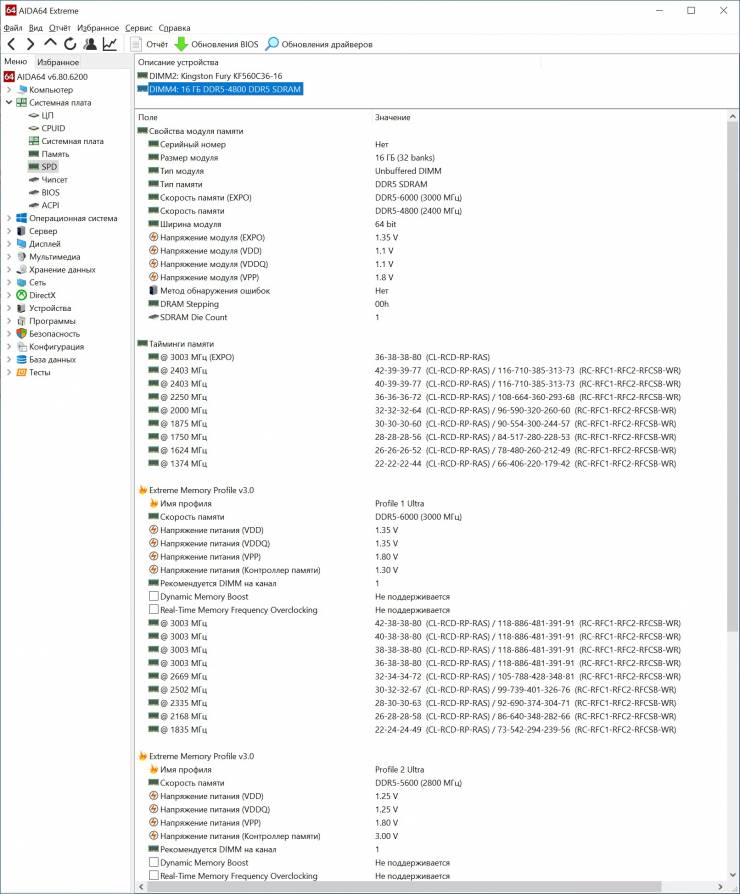Screen dimensions: 740x894
Task: Expand the Мультимедиа tree node
Action: [x=9, y=257]
